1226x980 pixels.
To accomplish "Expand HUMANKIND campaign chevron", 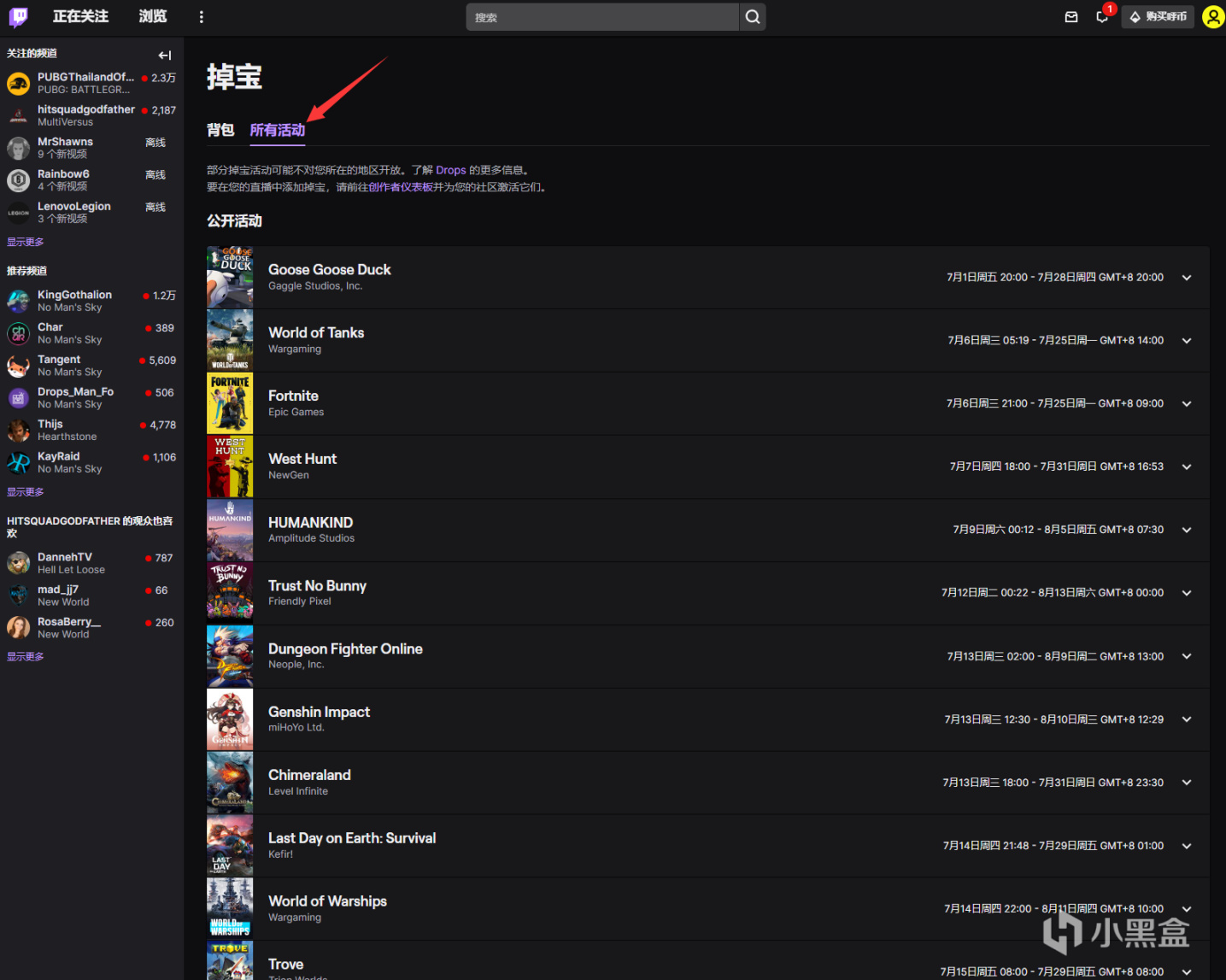I will tap(1187, 531).
